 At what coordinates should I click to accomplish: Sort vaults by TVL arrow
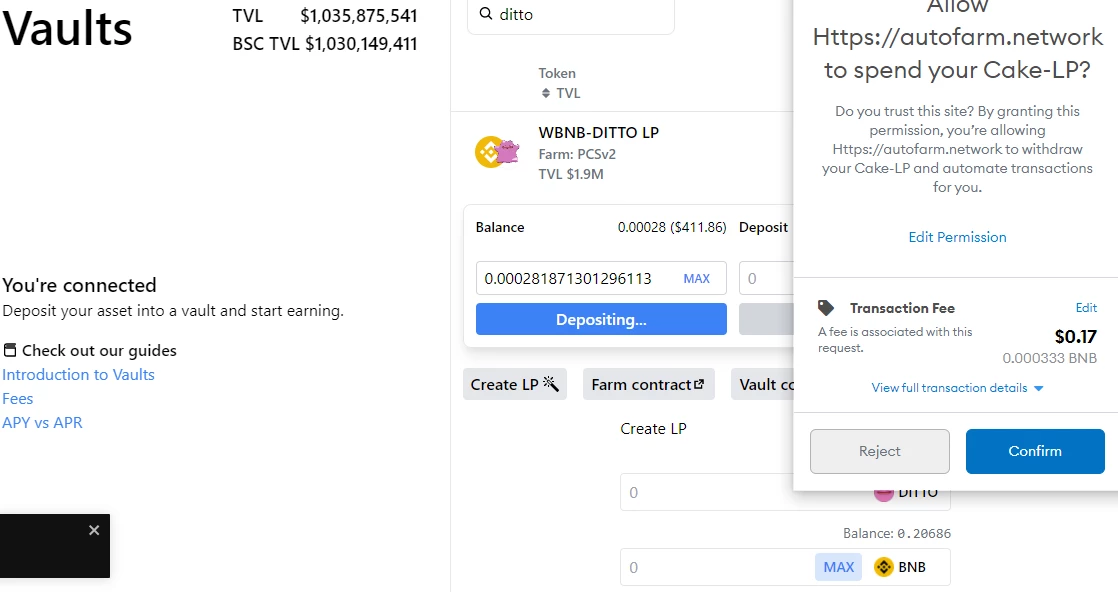coord(545,93)
